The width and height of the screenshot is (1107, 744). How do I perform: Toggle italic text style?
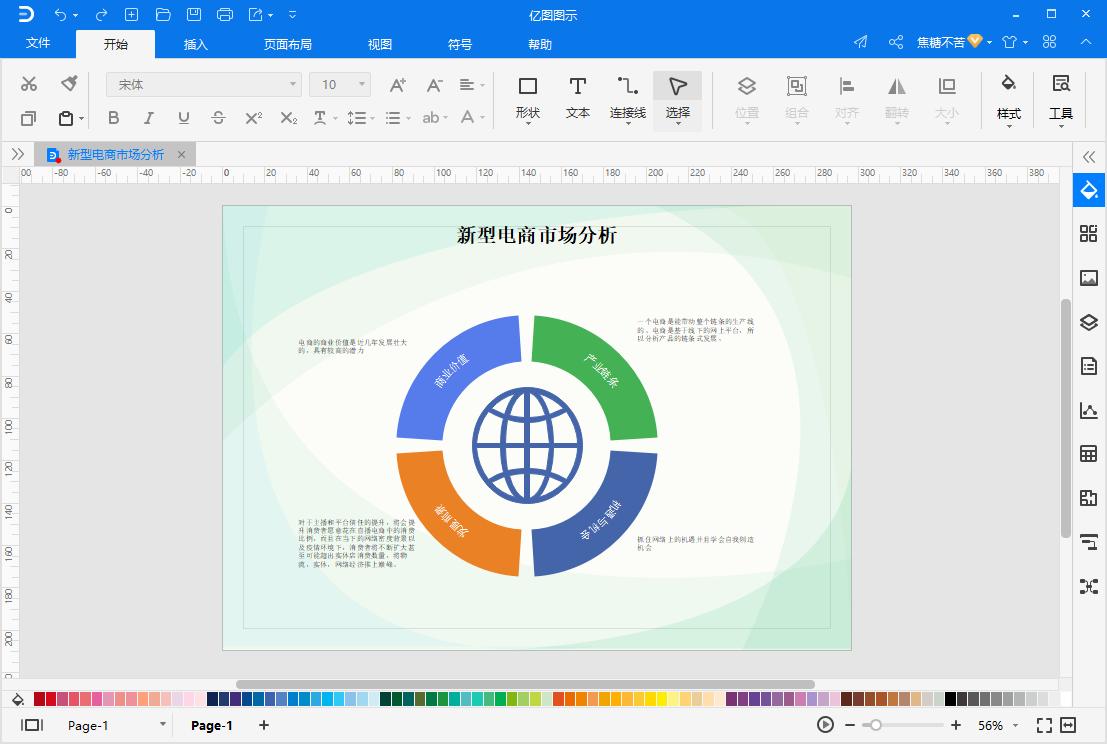click(x=148, y=118)
